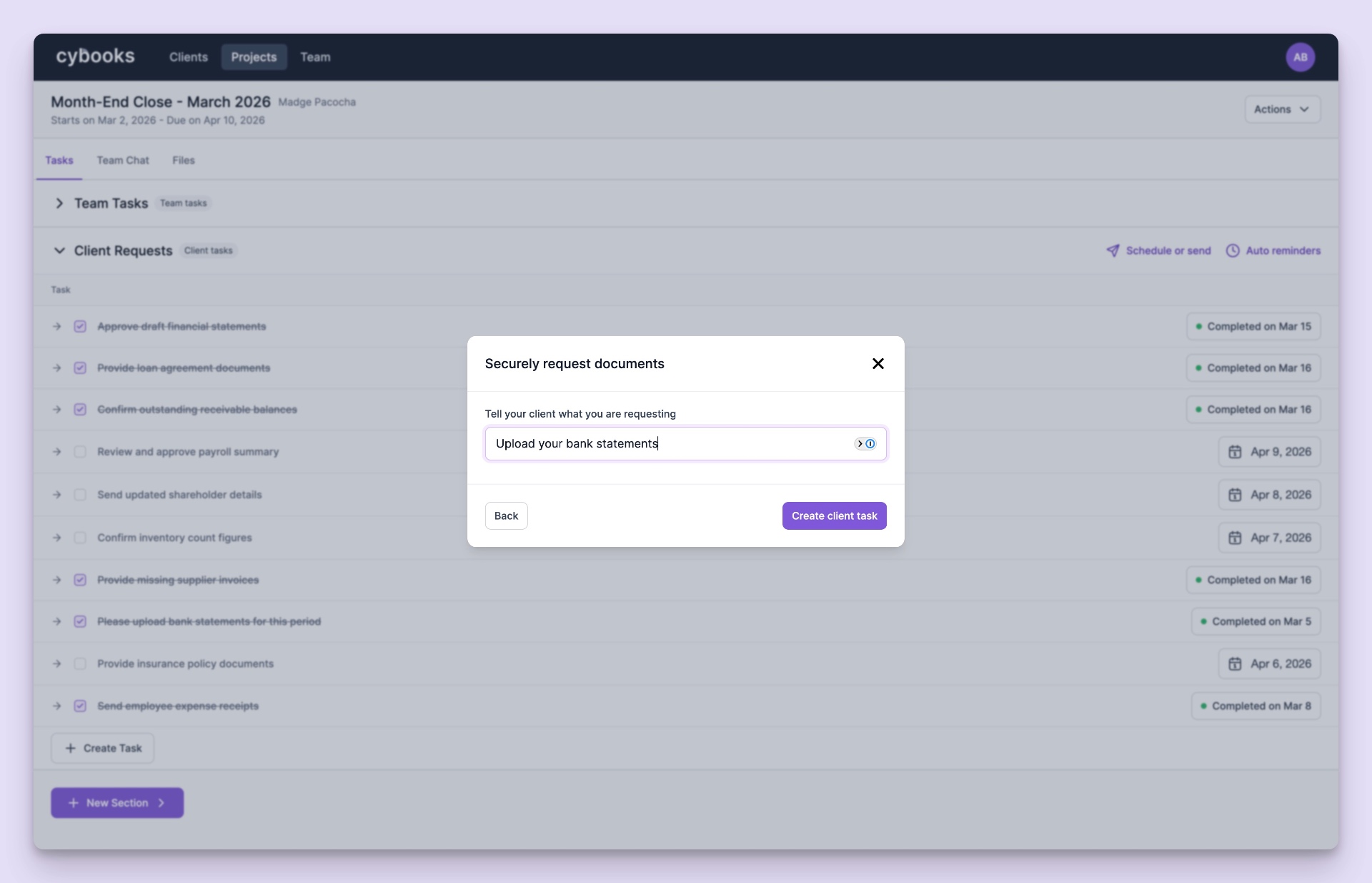Screen dimensions: 1372x883
Task: Open arrow for Send updated shareholder details
Action: coord(57,495)
